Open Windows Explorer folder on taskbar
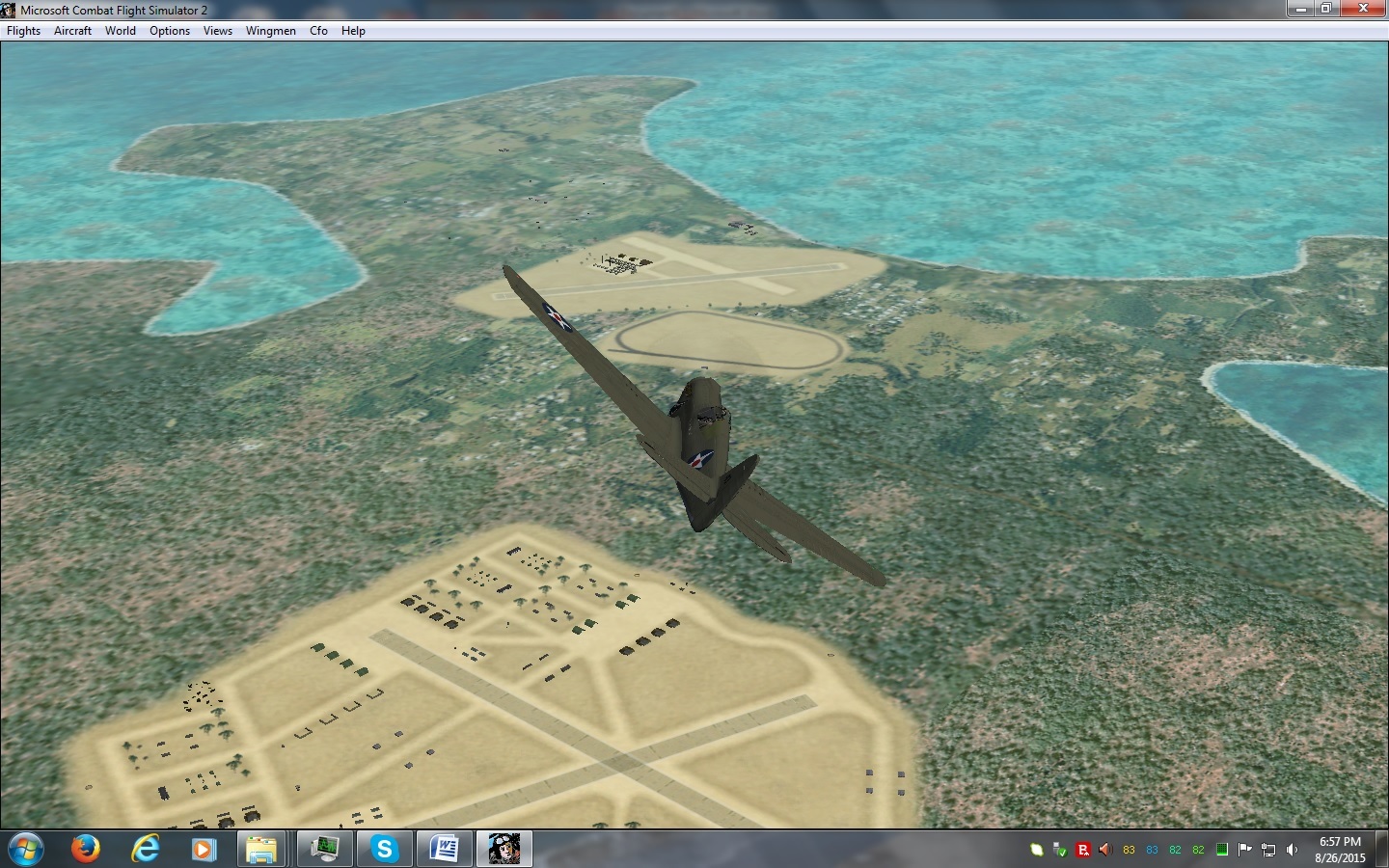This screenshot has height=868, width=1389. [x=261, y=849]
